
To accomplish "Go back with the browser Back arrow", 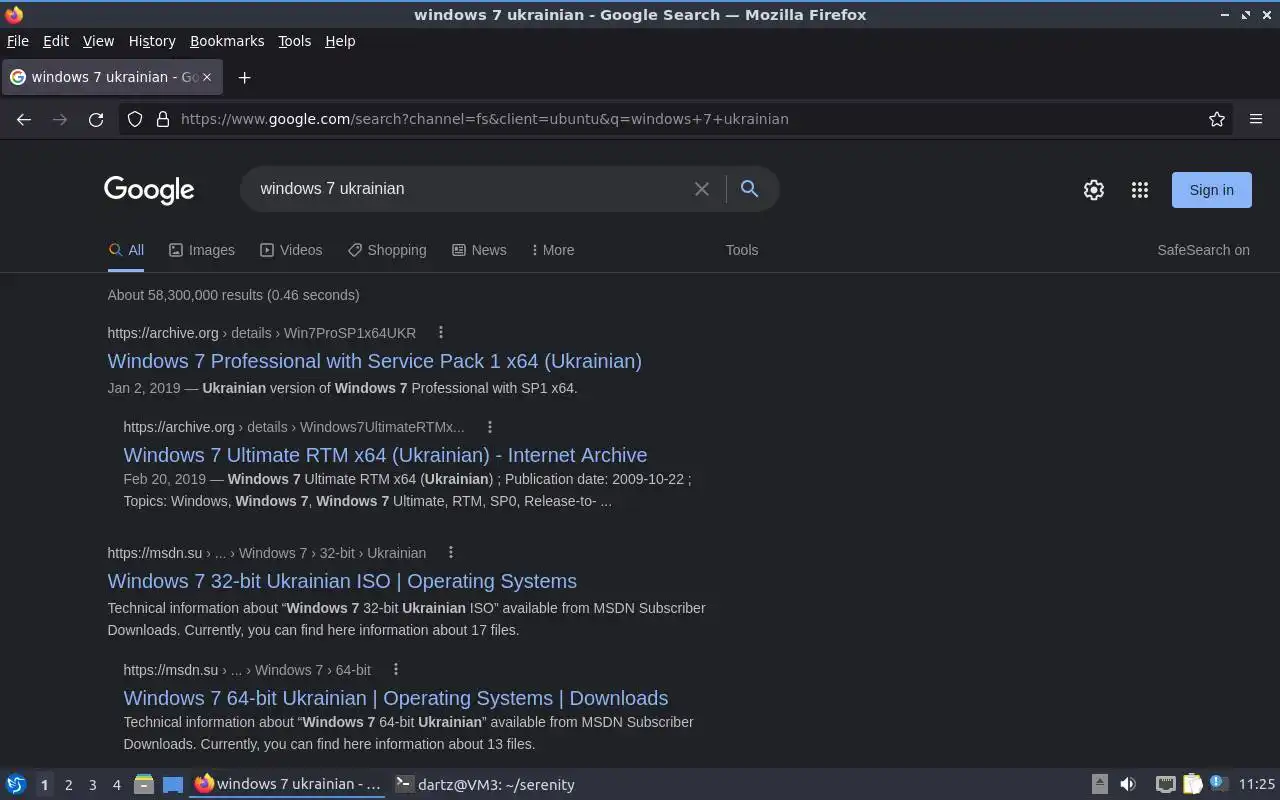I will [24, 119].
